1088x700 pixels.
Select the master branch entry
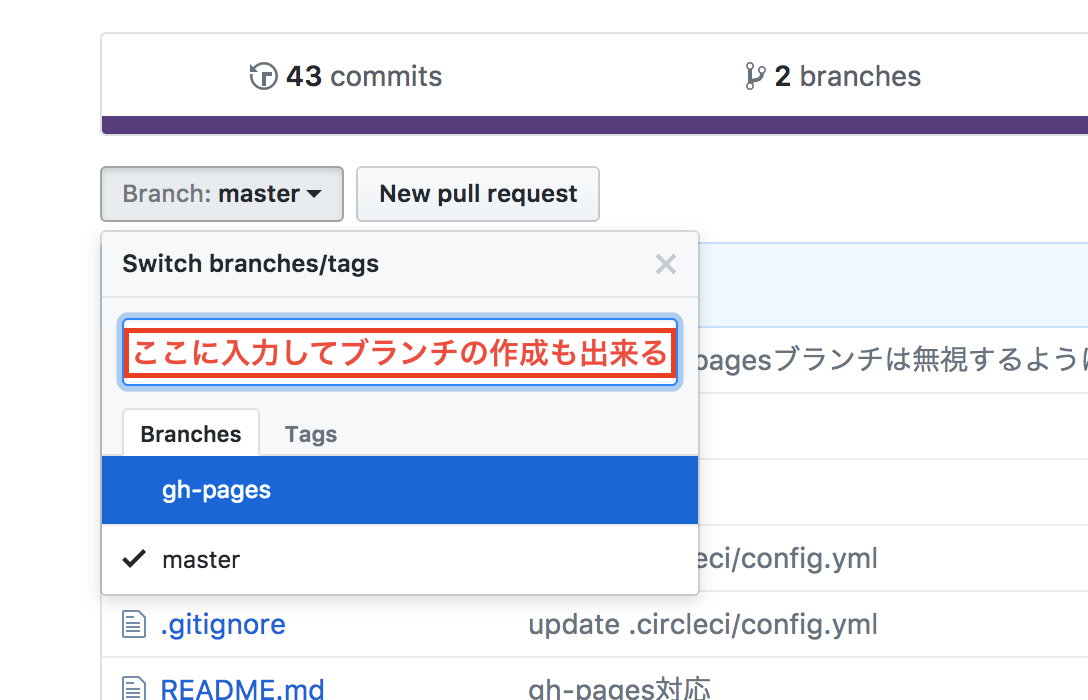point(400,559)
